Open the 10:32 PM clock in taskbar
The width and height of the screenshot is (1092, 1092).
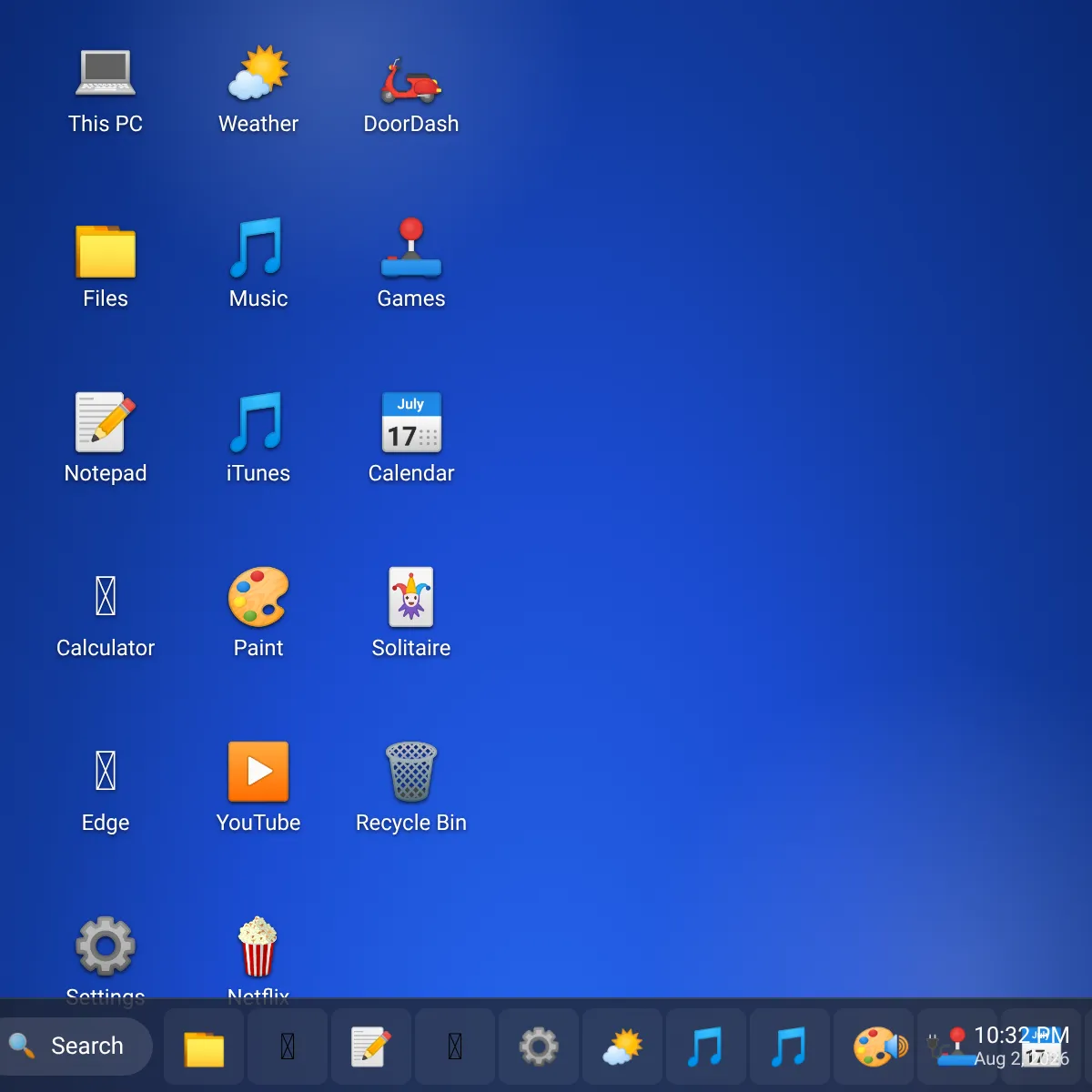[1021, 1046]
